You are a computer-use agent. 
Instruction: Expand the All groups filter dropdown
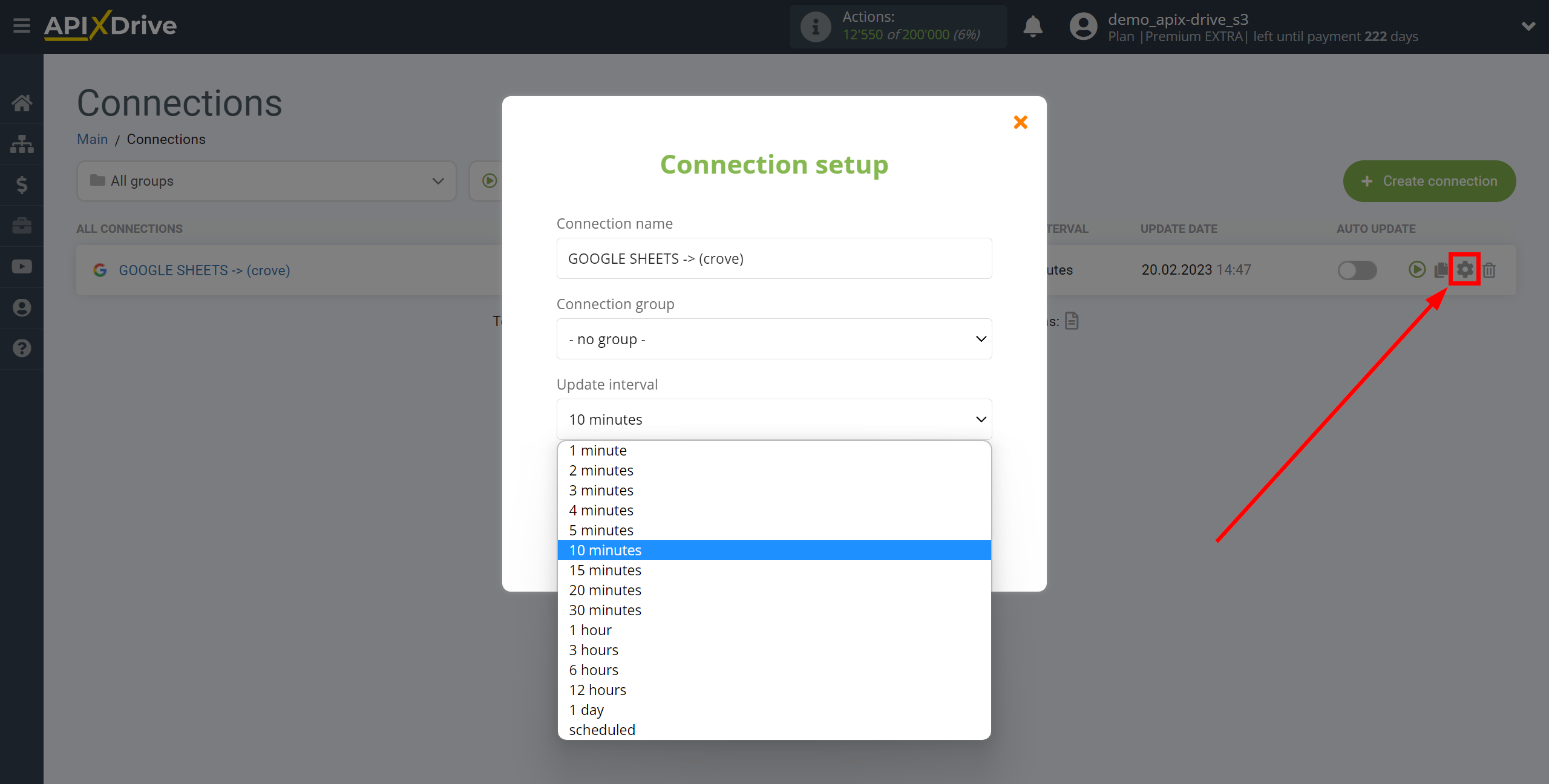[264, 181]
